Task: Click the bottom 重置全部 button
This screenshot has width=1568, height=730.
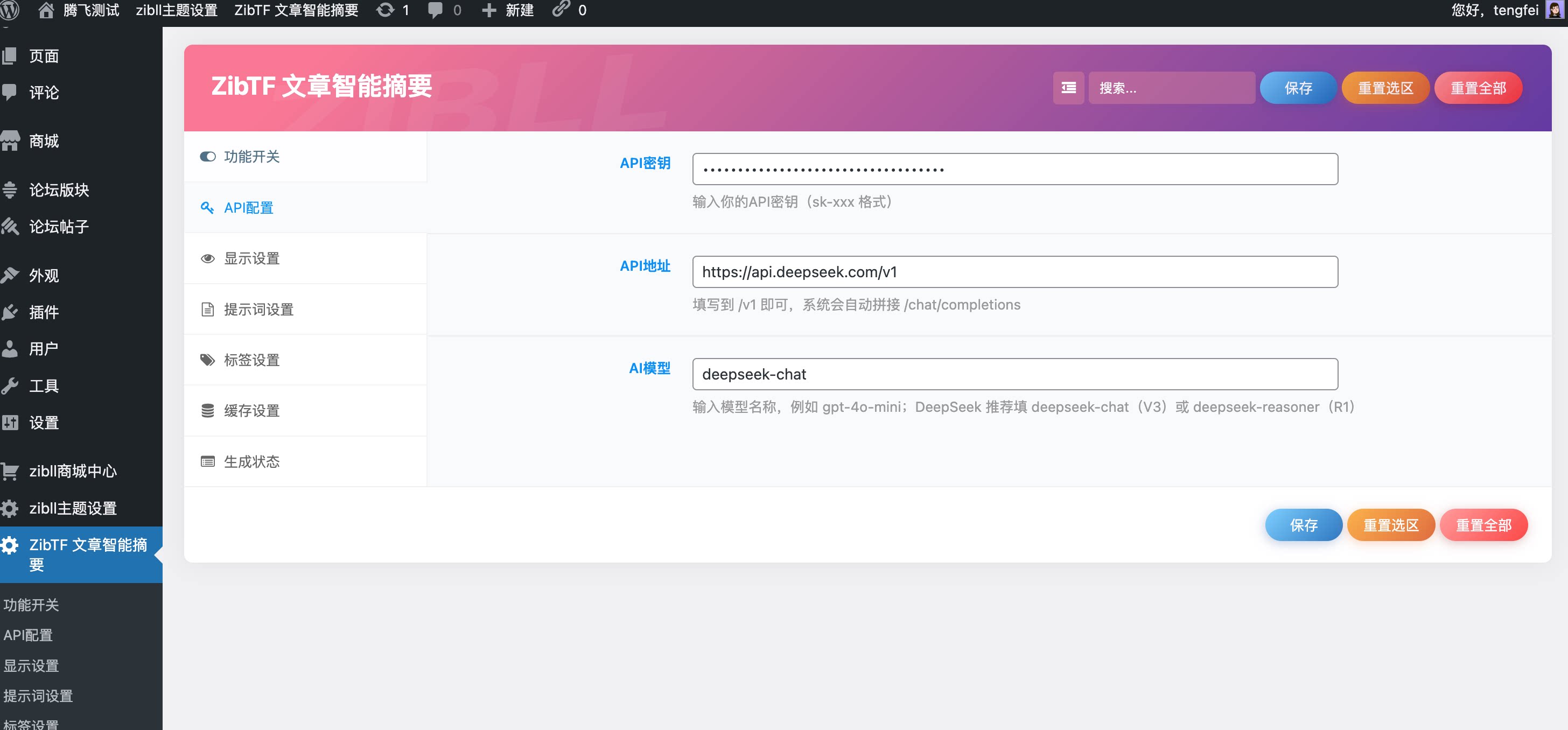Action: point(1483,525)
